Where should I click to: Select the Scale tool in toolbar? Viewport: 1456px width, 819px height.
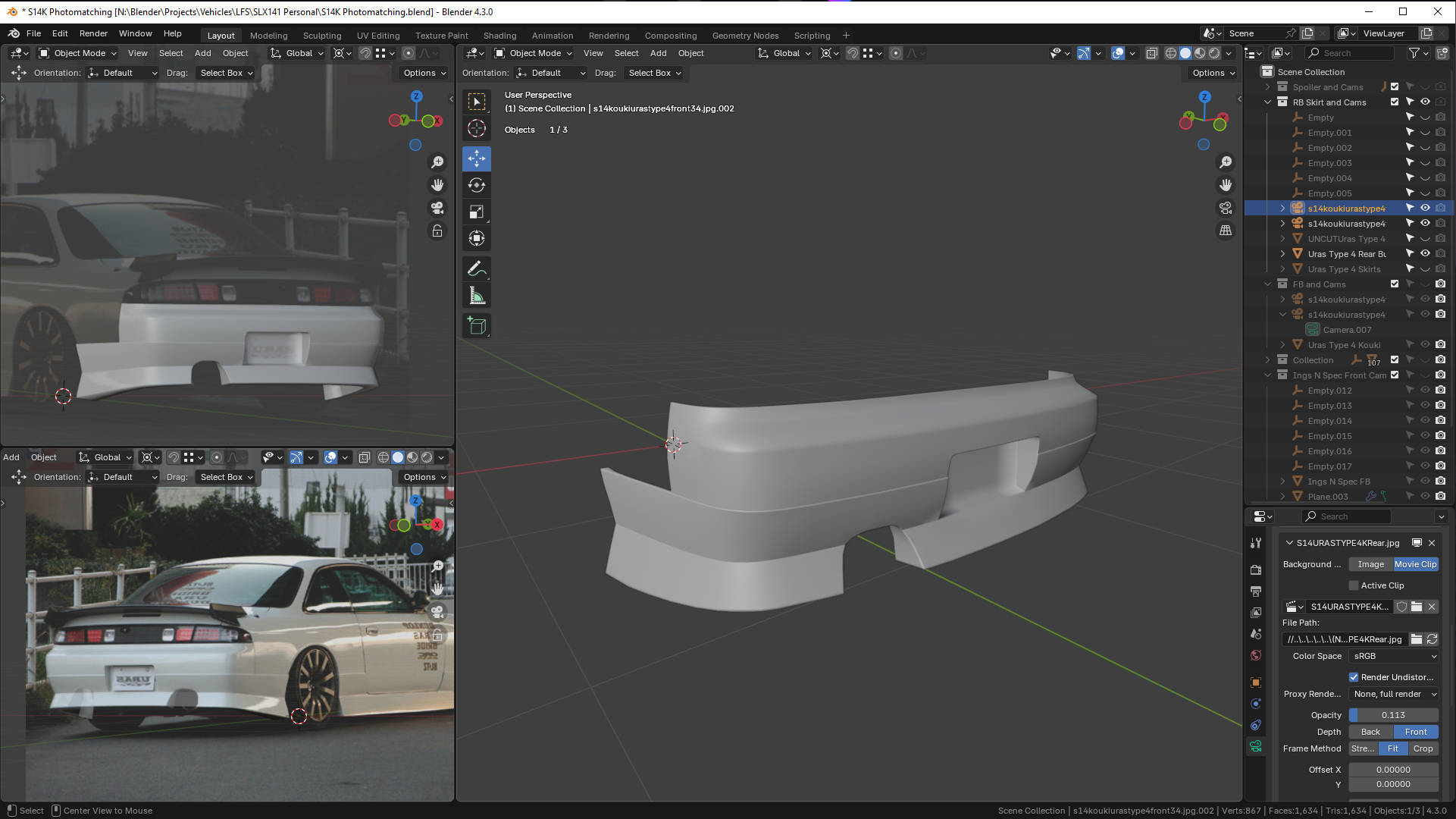coord(477,212)
